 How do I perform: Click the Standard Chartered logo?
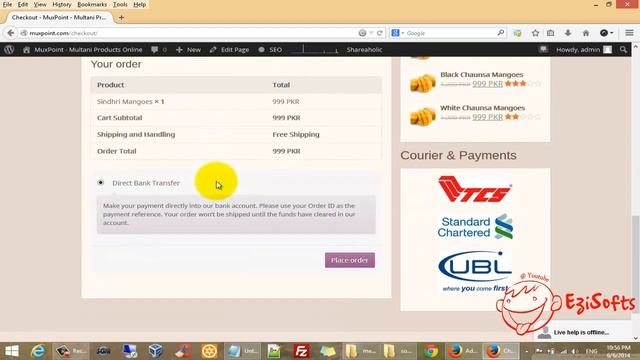pos(475,227)
